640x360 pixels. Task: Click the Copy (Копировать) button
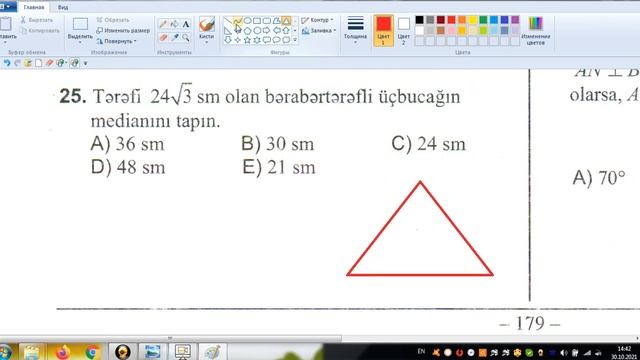[40, 31]
